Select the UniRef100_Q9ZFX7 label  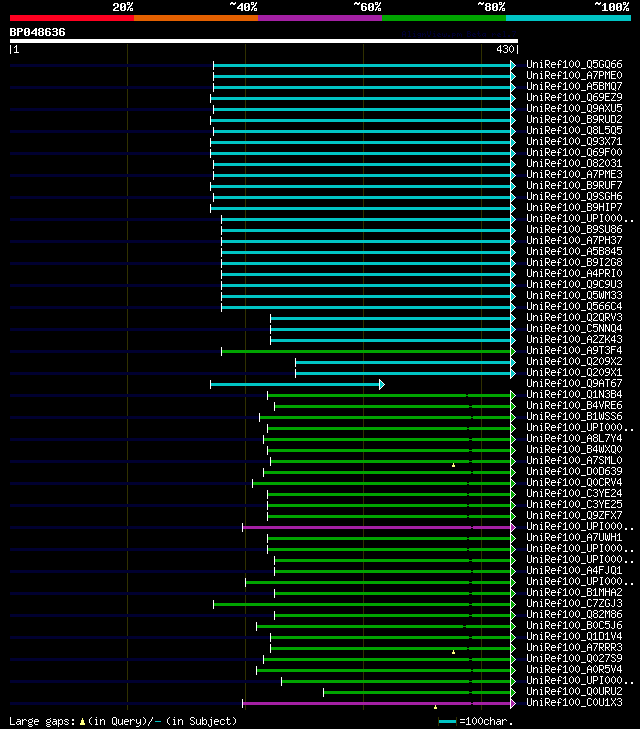(x=574, y=516)
